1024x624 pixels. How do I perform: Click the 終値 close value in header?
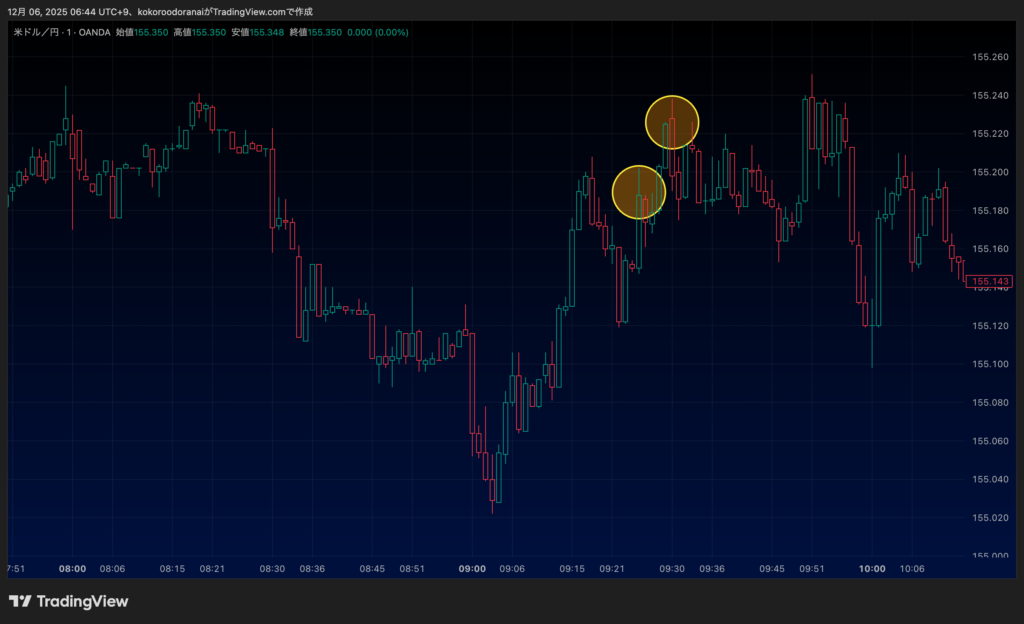point(325,32)
